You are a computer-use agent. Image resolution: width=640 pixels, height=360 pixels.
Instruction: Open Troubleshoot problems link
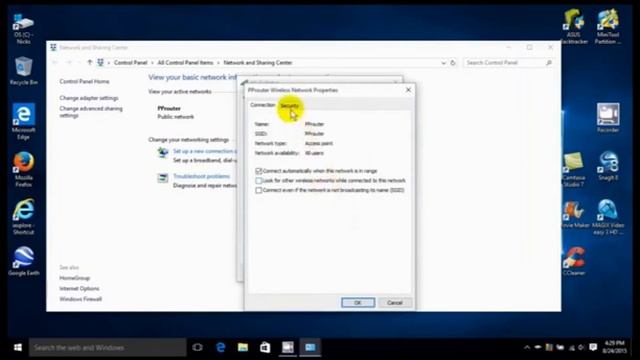pyautogui.click(x=201, y=176)
